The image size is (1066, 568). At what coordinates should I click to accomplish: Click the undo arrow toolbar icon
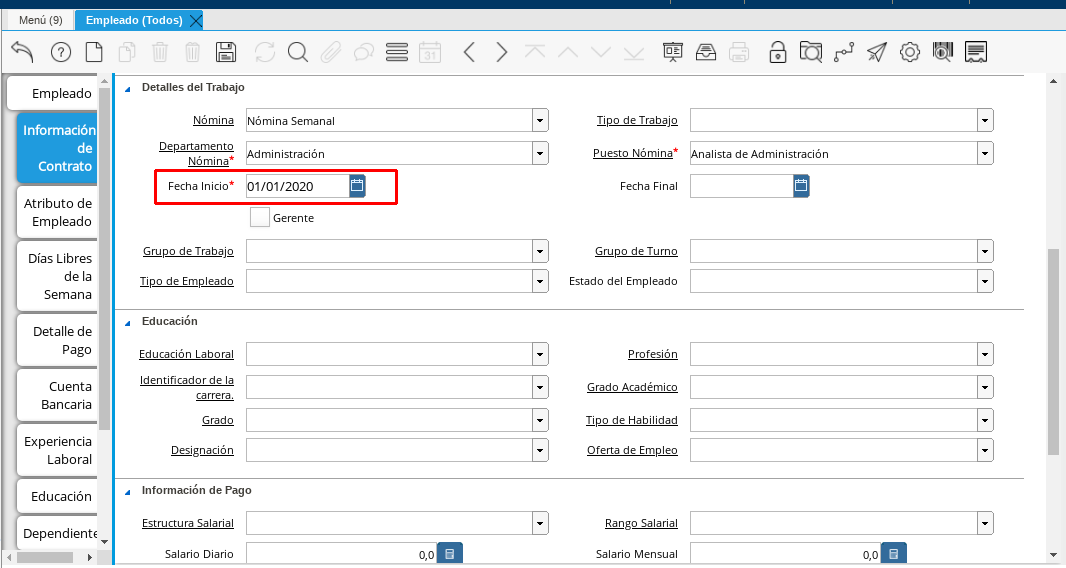click(x=22, y=52)
